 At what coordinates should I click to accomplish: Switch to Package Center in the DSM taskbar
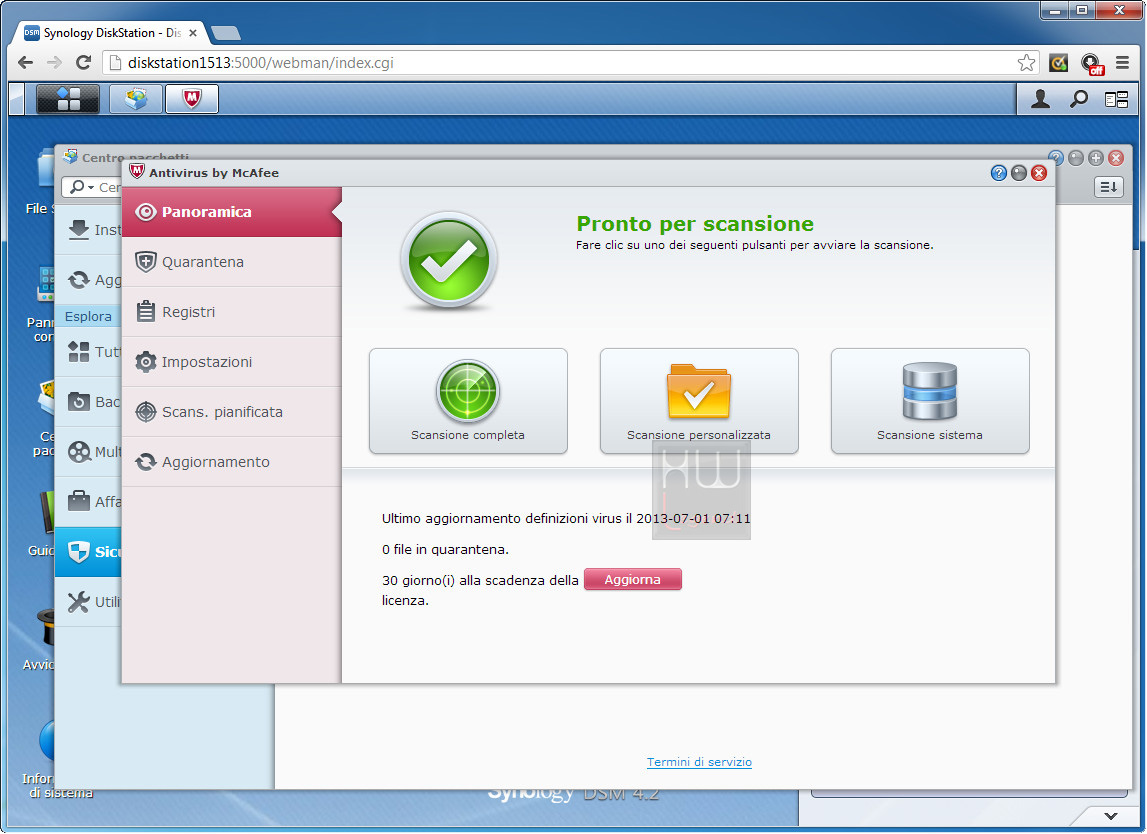pyautogui.click(x=136, y=99)
